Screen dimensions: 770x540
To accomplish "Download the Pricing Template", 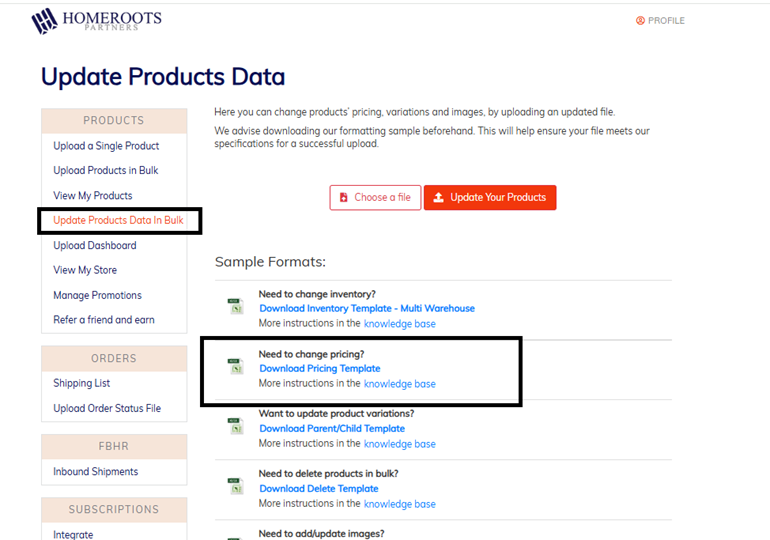I will point(319,369).
